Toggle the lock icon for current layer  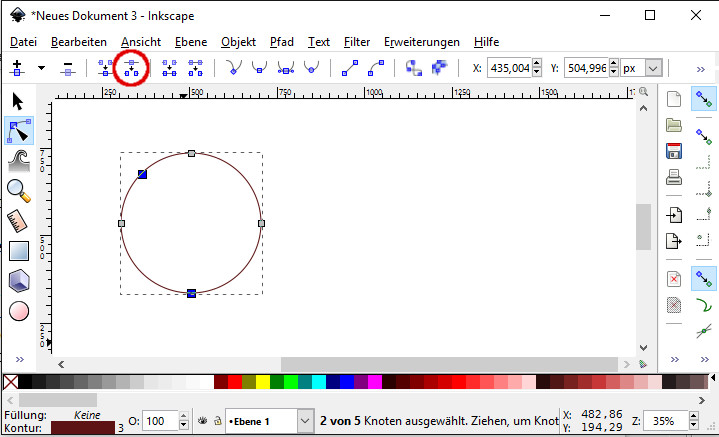pyautogui.click(x=216, y=421)
